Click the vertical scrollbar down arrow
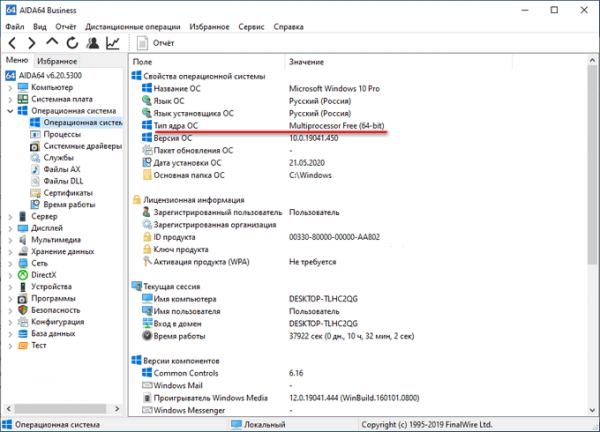Screen dimensions: 600x432 pyautogui.click(x=592, y=410)
